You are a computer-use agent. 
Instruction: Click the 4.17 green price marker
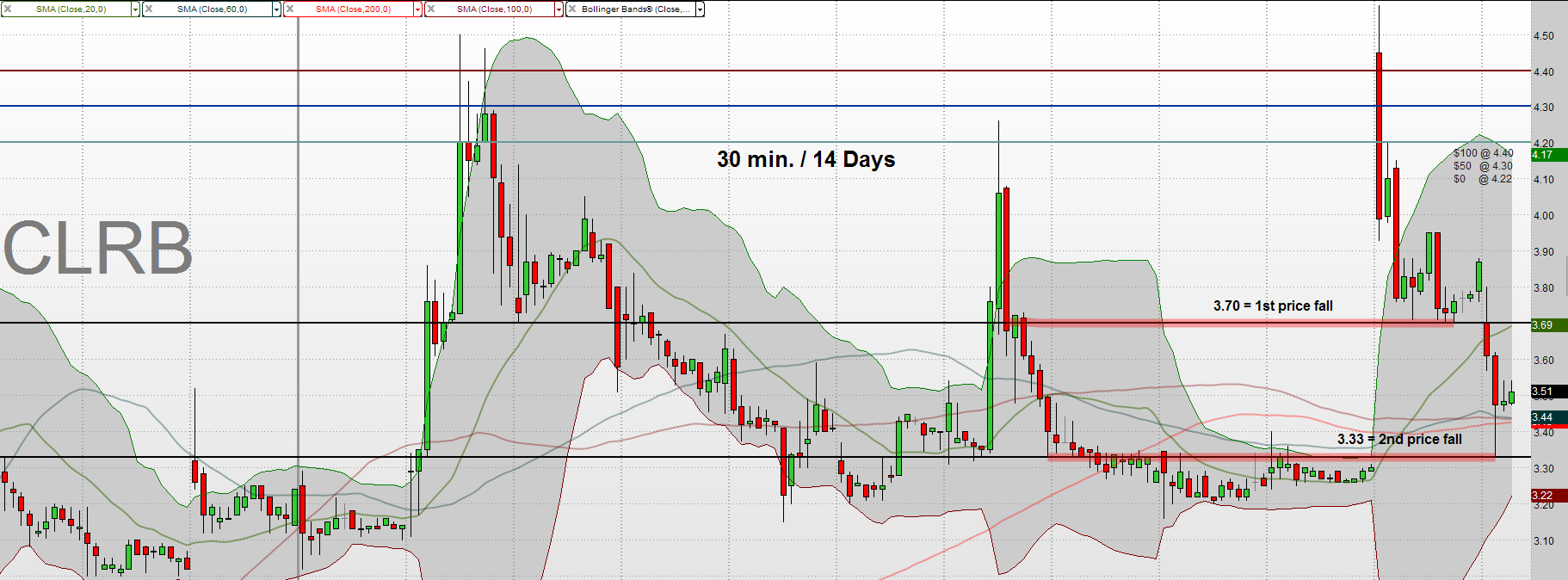[x=1549, y=155]
